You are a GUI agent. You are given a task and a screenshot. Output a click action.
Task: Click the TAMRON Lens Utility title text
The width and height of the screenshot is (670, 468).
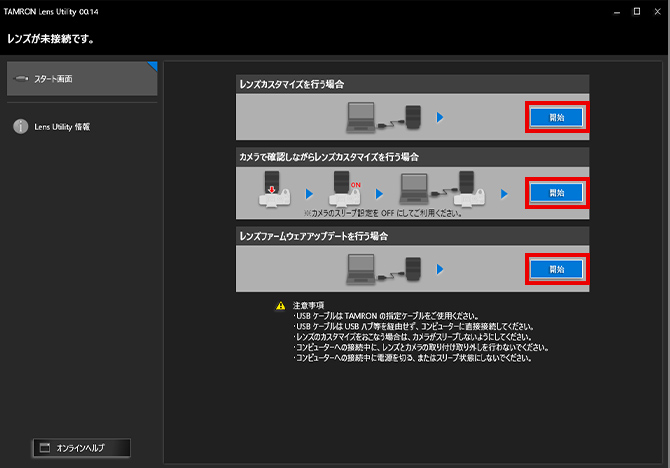coord(51,12)
